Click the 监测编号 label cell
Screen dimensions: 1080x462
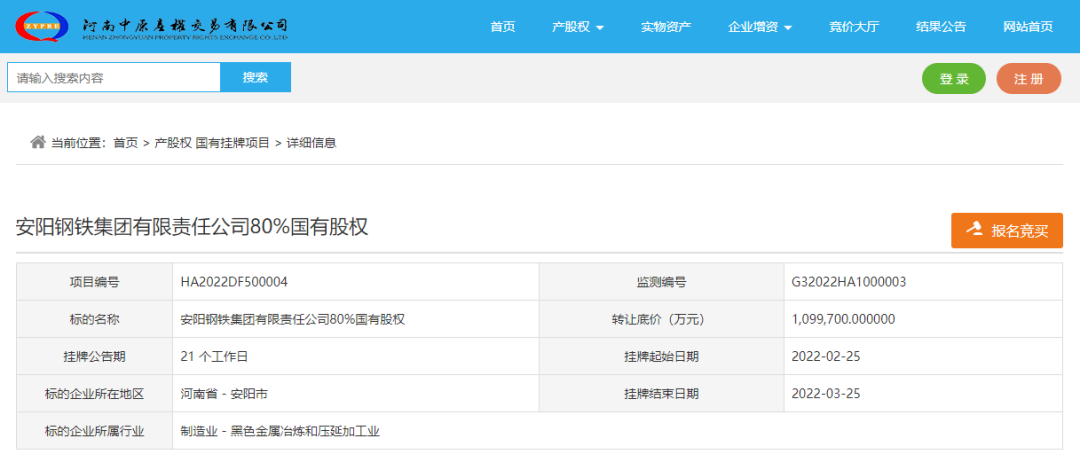tap(661, 282)
